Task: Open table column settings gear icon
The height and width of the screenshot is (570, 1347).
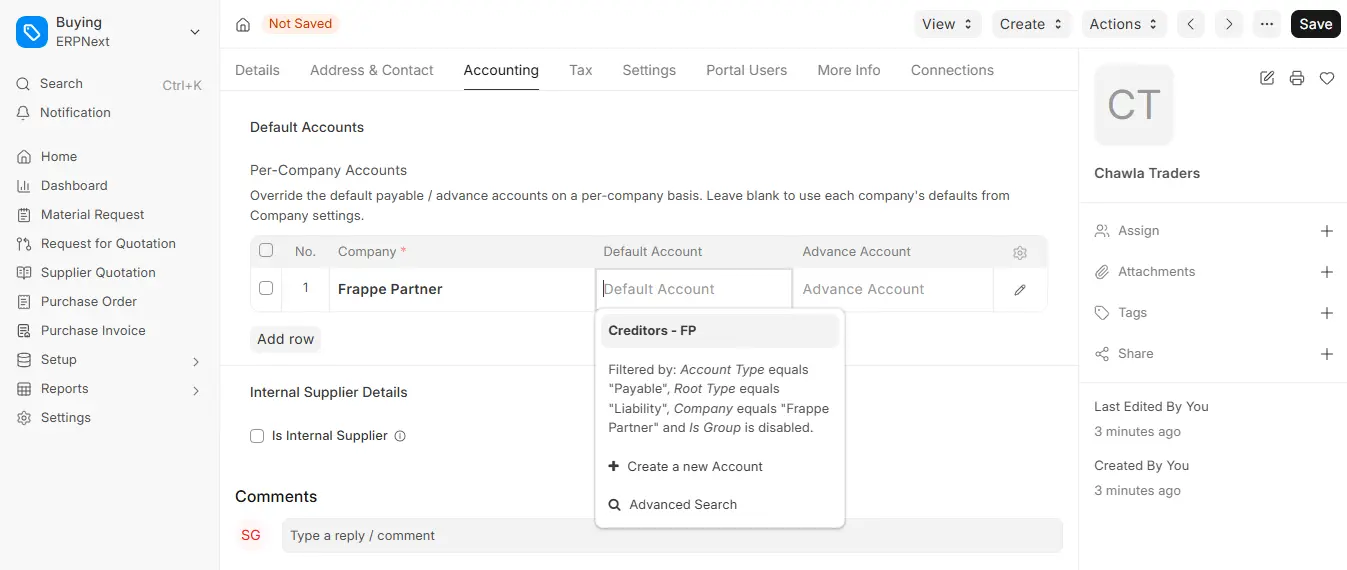Action: 1020,253
